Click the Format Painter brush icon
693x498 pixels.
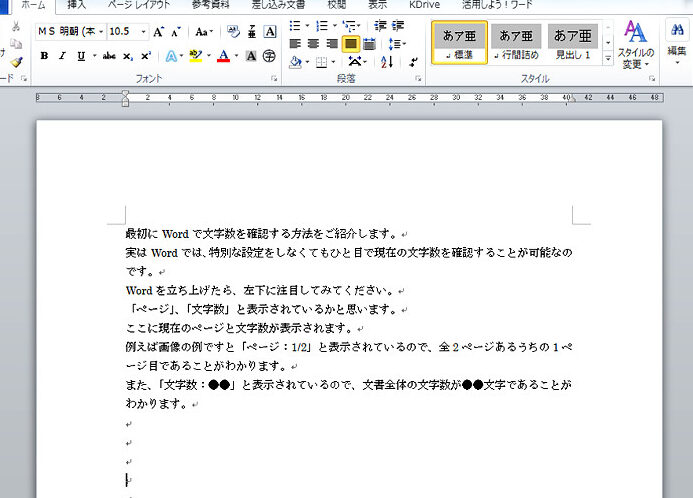(x=16, y=62)
